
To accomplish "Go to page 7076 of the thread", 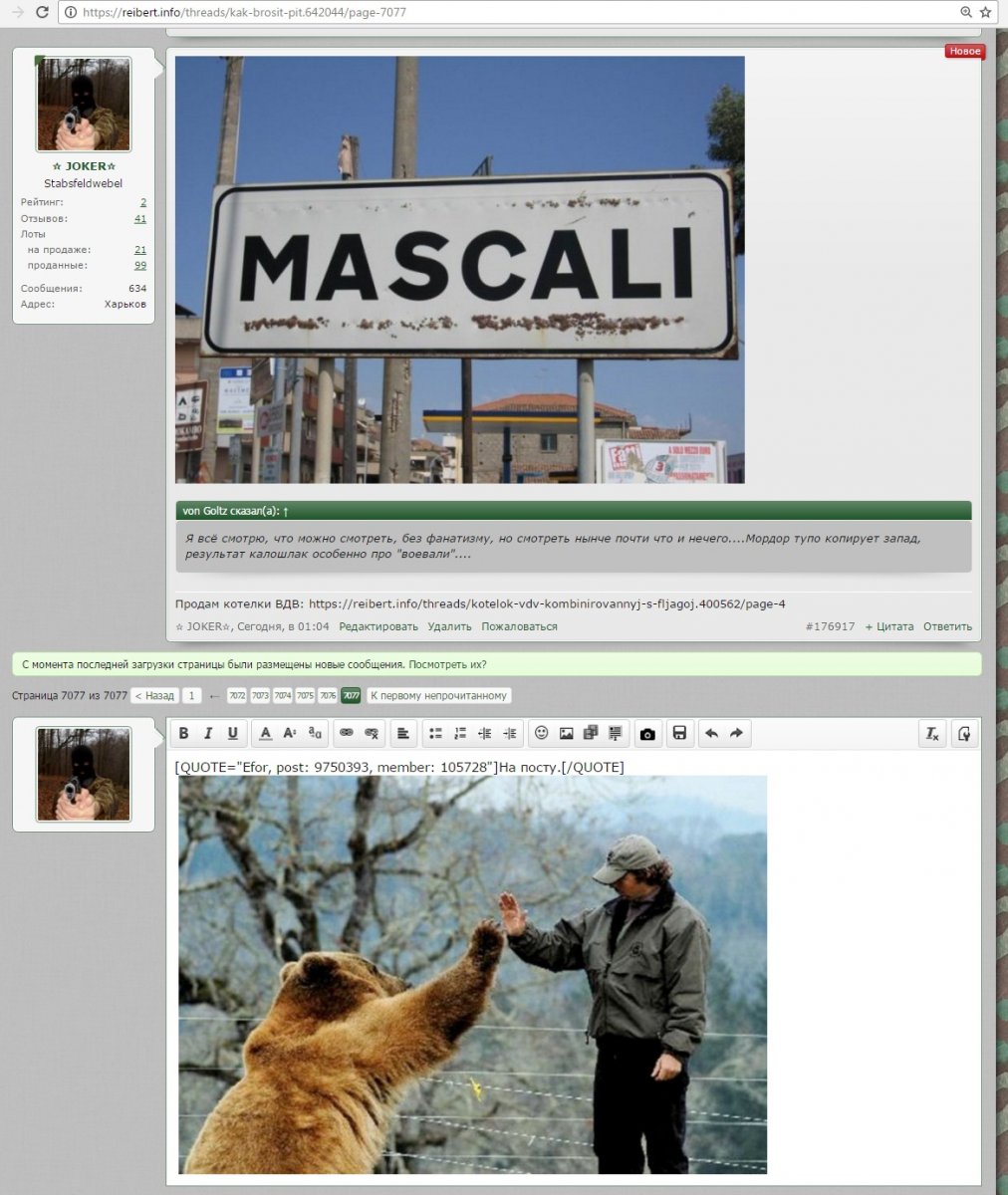I will point(327,696).
